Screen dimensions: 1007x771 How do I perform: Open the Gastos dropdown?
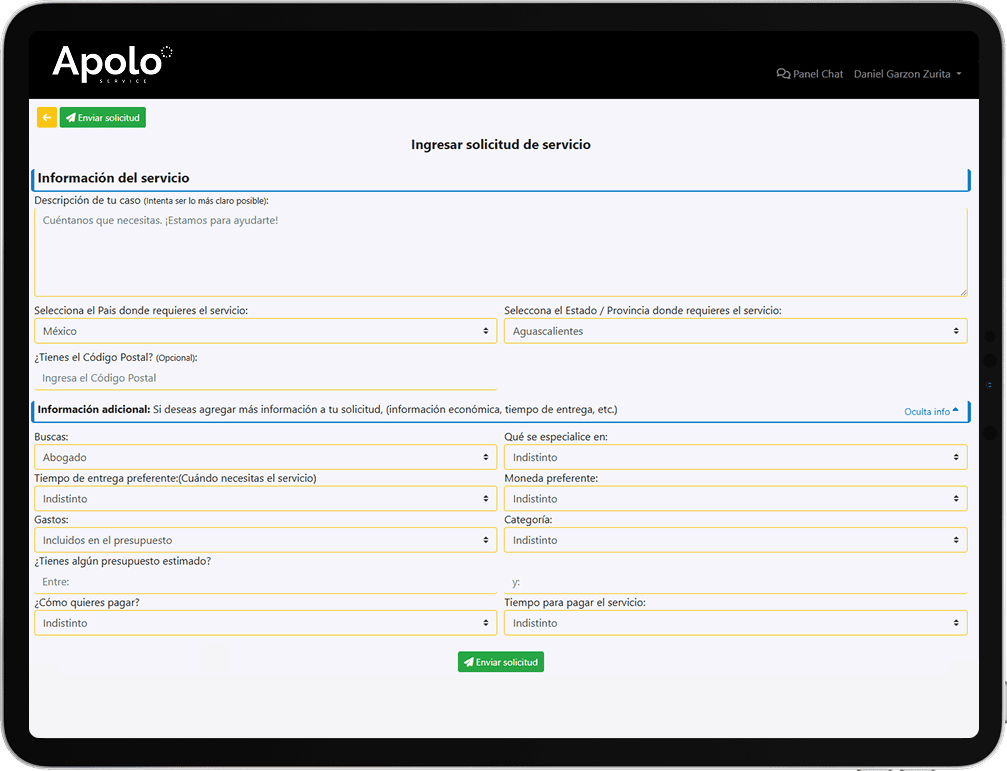pos(265,540)
